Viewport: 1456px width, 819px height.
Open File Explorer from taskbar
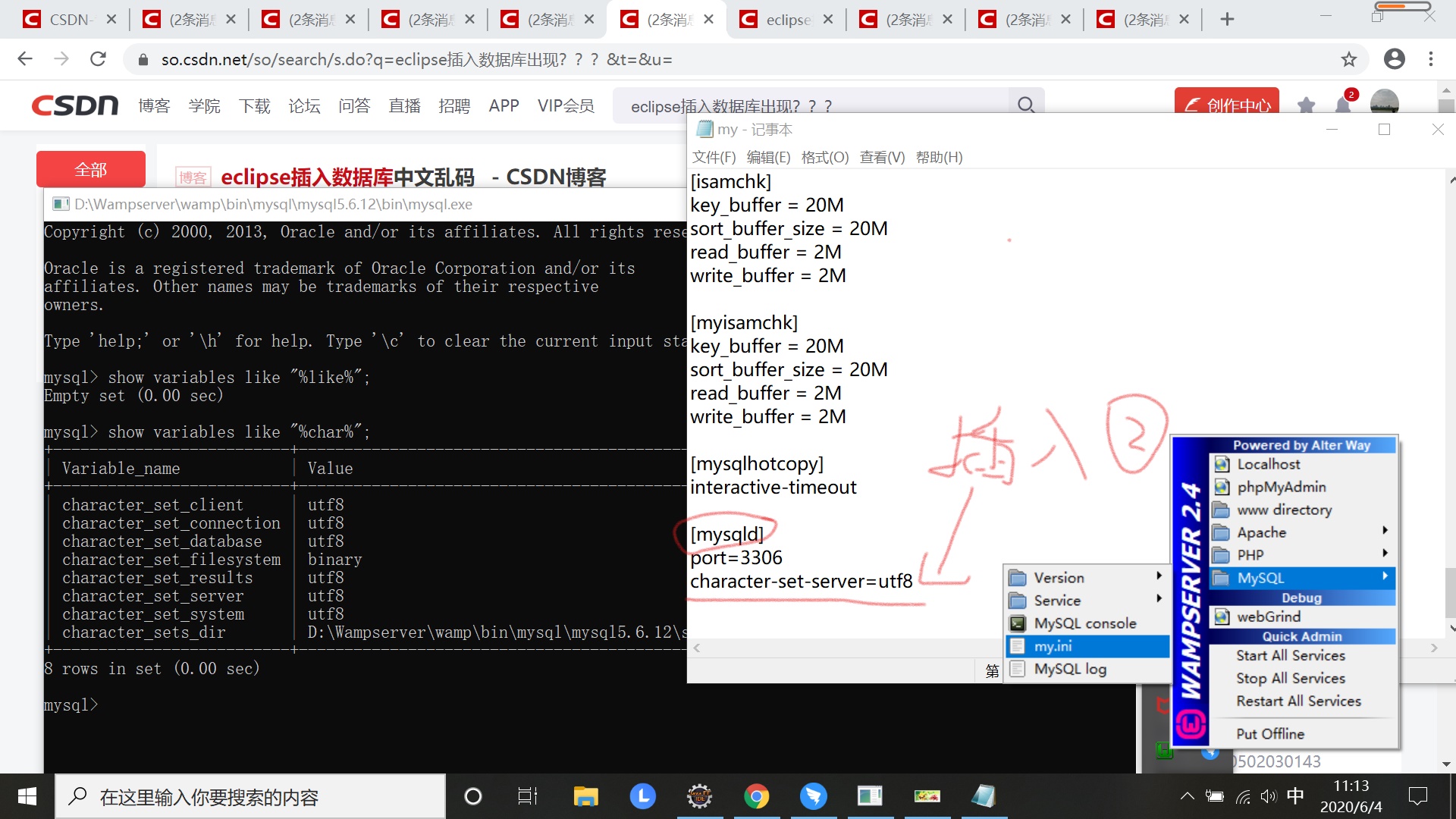click(585, 796)
